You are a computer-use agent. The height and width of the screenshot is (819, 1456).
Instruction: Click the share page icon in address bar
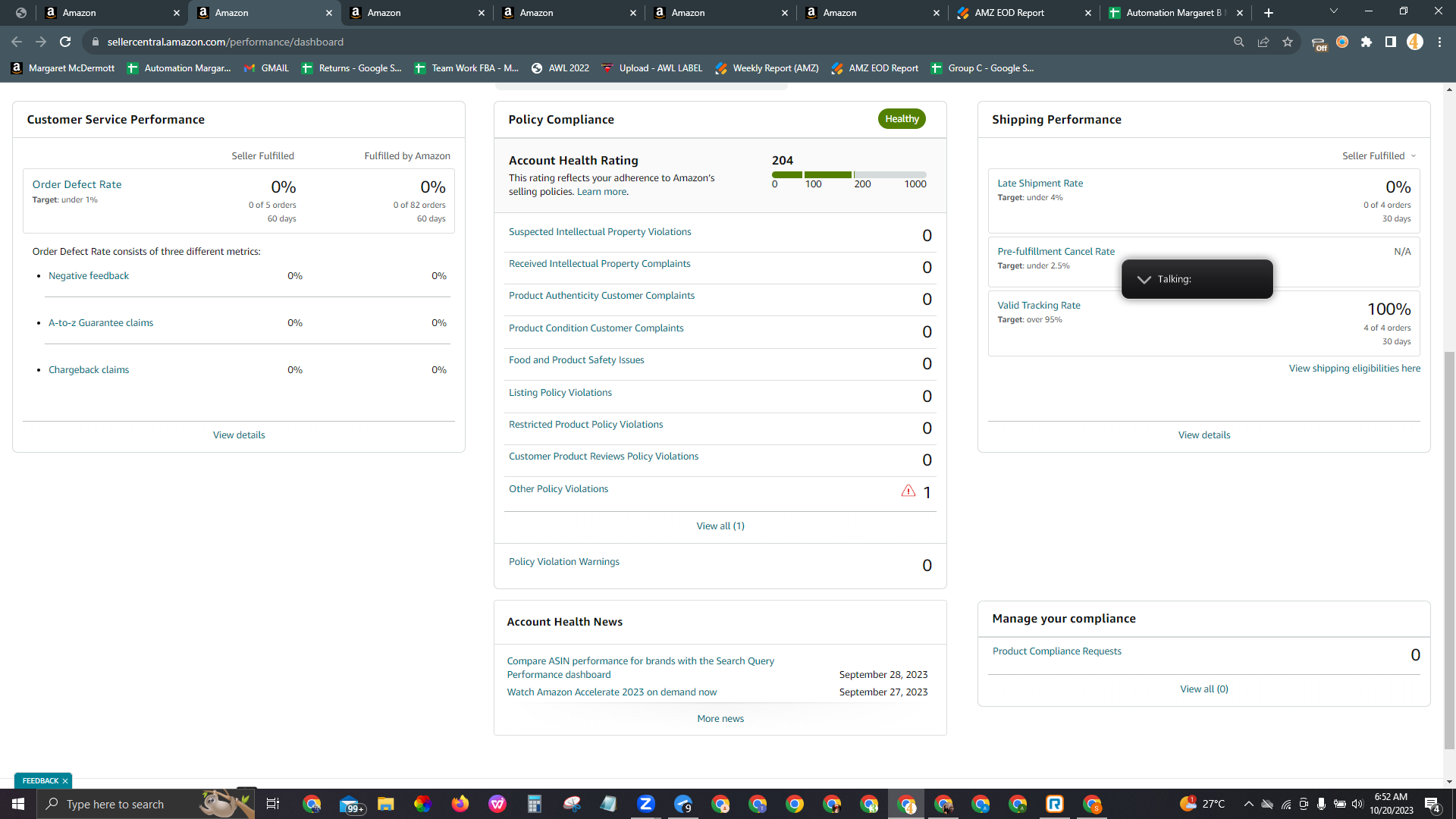(1263, 42)
